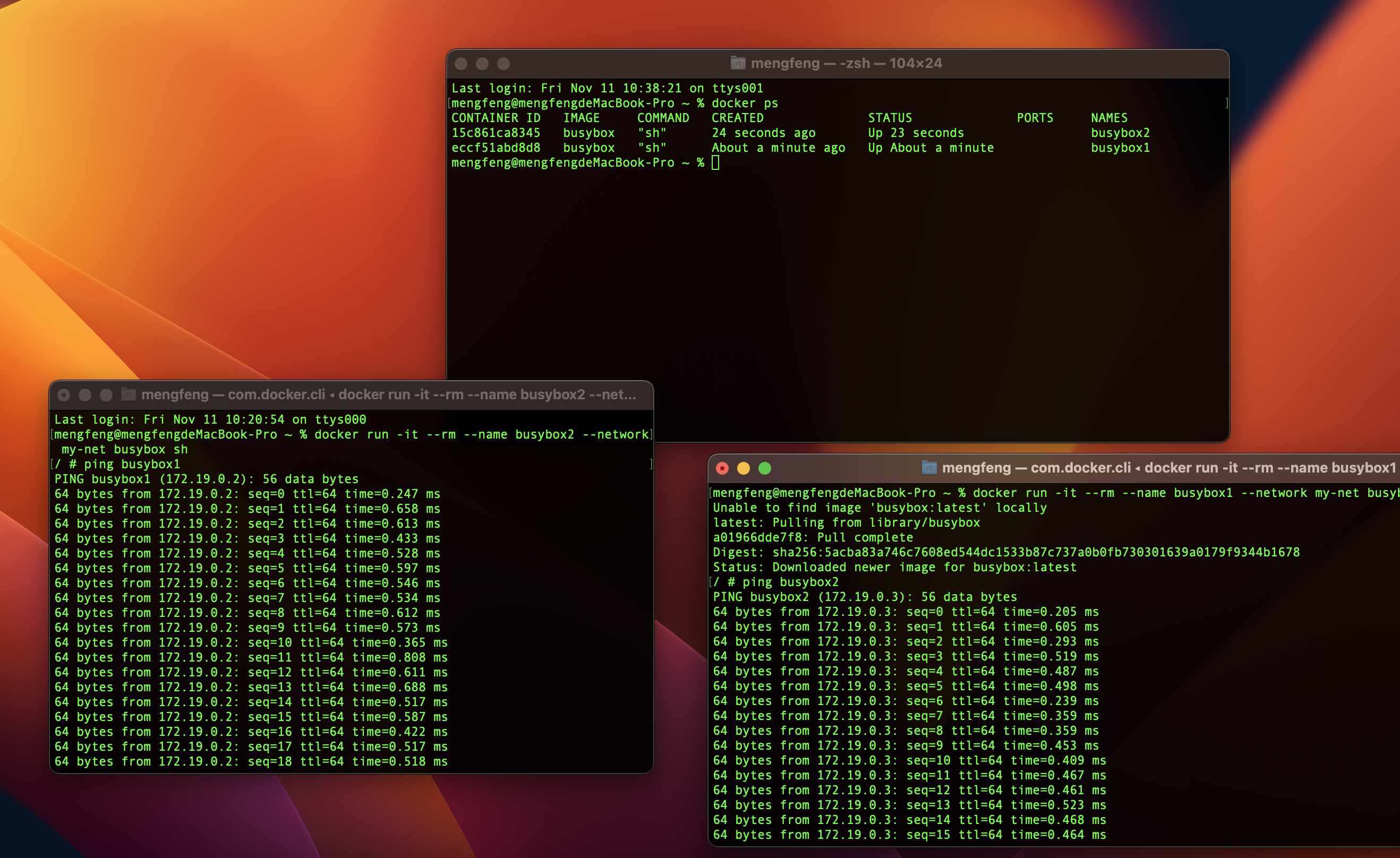
Task: Click 'About a minute ago' created value
Action: 778,147
